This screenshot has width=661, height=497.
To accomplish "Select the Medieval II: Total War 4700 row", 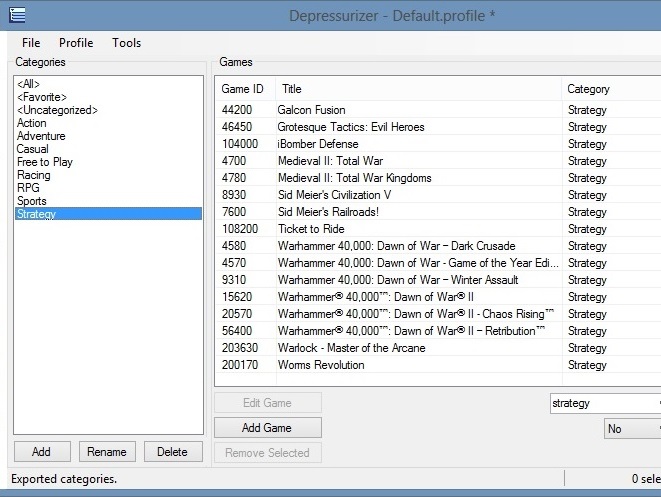I will click(x=438, y=161).
